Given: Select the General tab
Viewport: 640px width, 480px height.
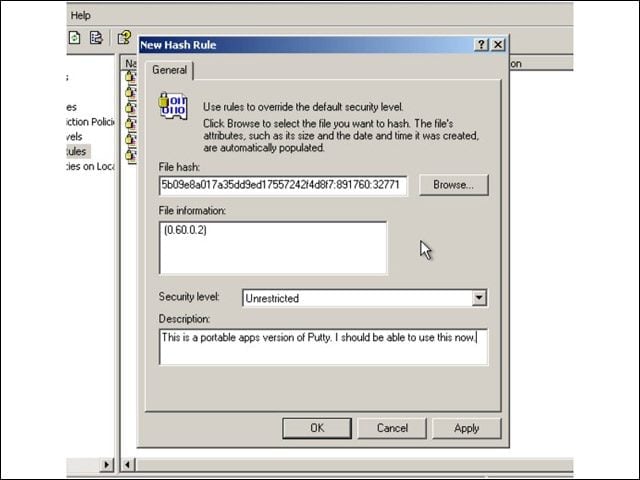Looking at the screenshot, I should click(x=169, y=70).
